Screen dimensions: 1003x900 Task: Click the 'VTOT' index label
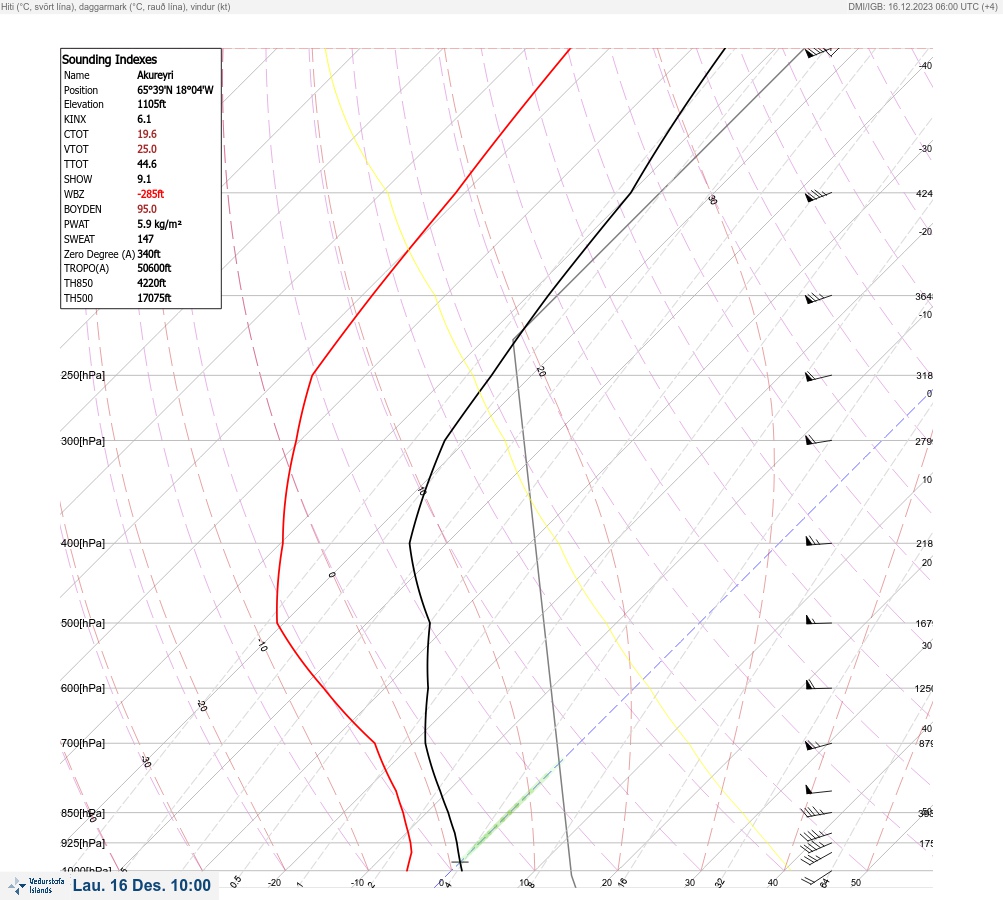76,149
